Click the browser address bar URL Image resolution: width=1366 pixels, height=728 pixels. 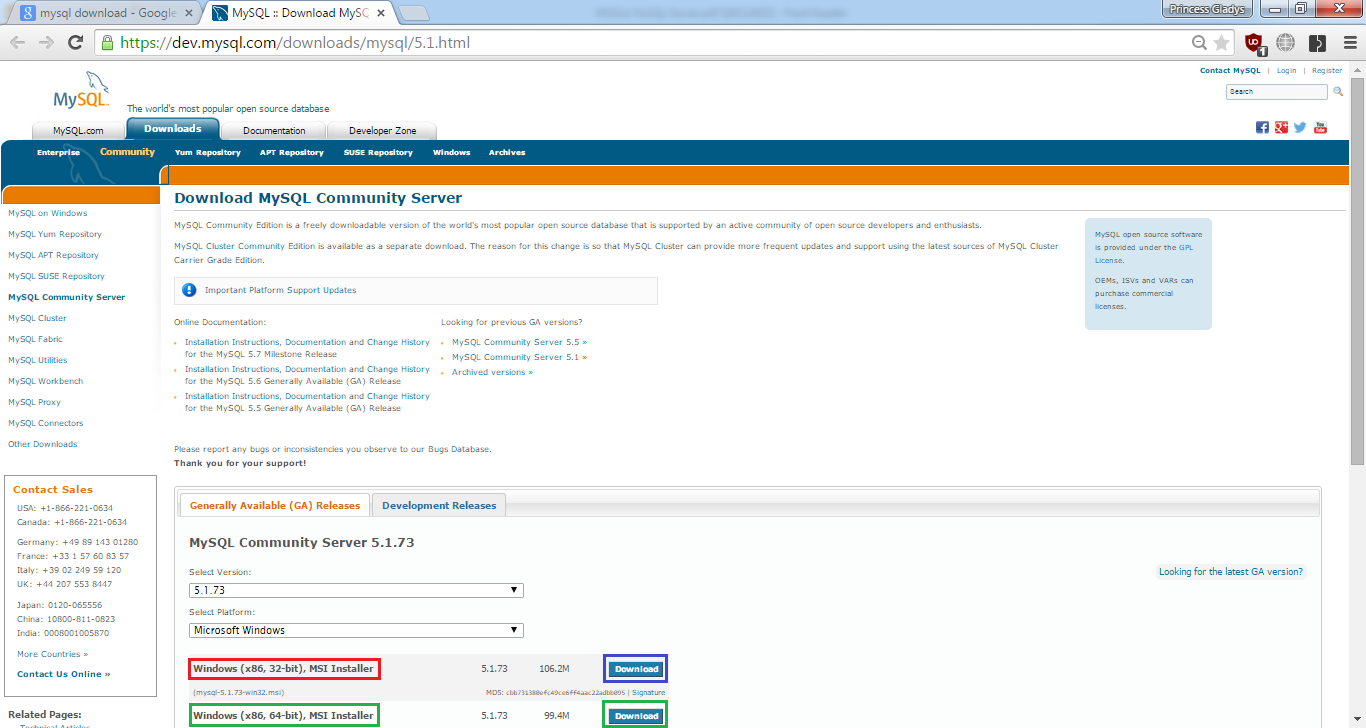click(x=295, y=43)
